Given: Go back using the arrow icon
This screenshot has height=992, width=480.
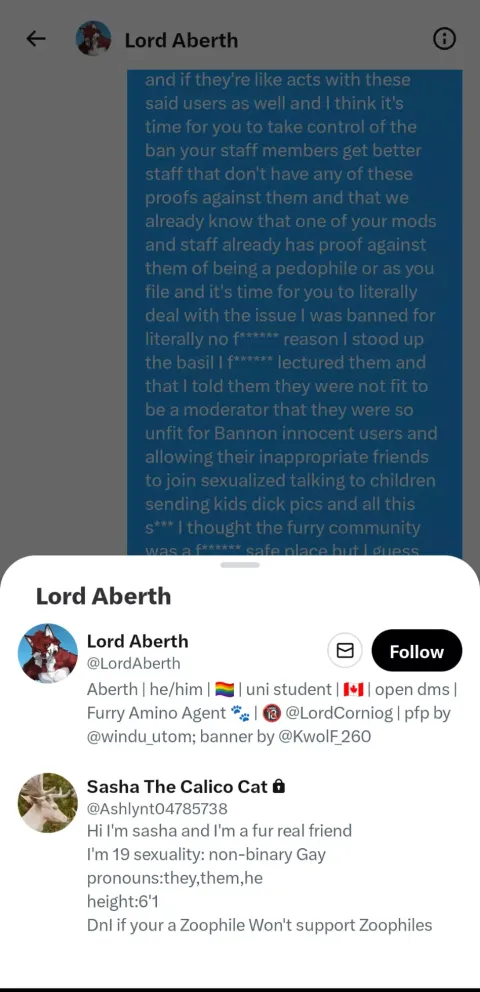Looking at the screenshot, I should click(36, 39).
